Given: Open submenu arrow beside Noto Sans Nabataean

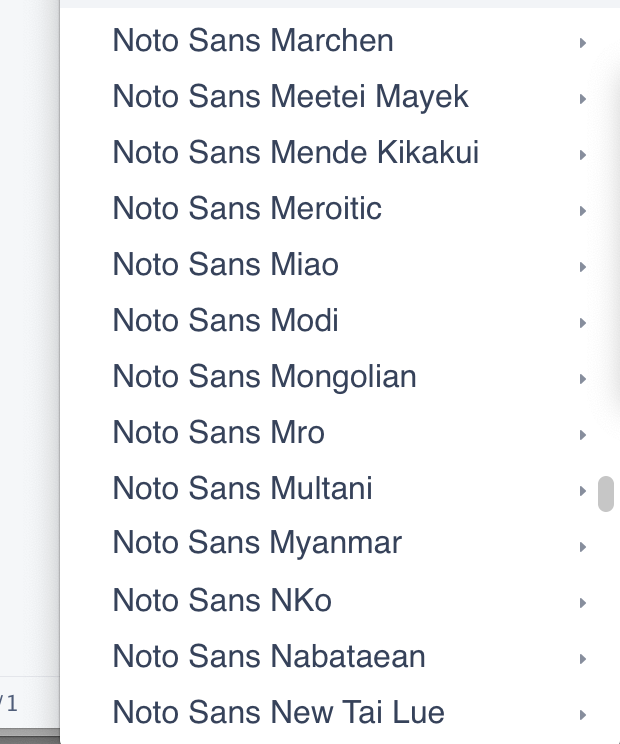Looking at the screenshot, I should click(x=582, y=659).
